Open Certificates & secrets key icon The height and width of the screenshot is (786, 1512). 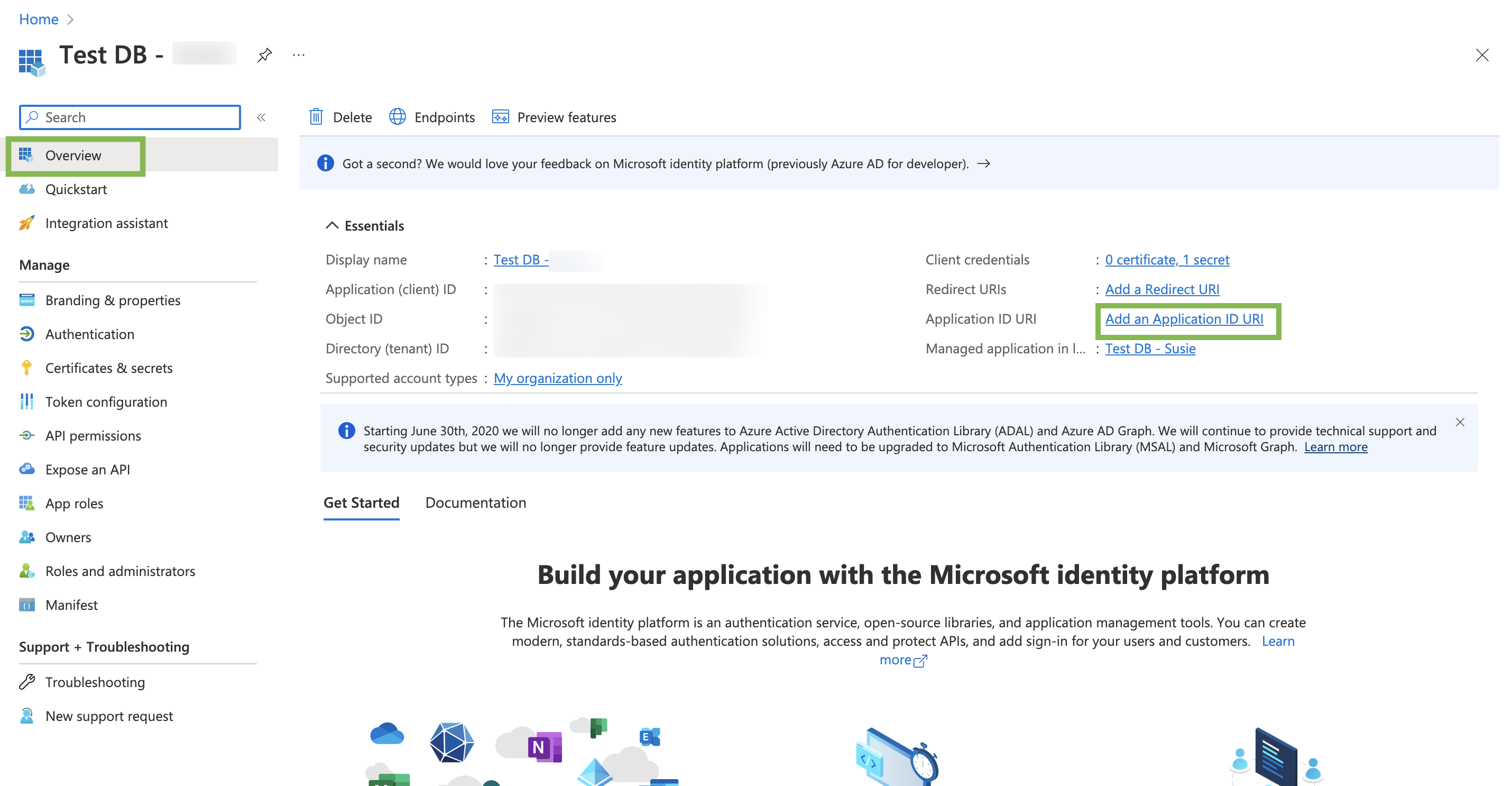[x=26, y=368]
